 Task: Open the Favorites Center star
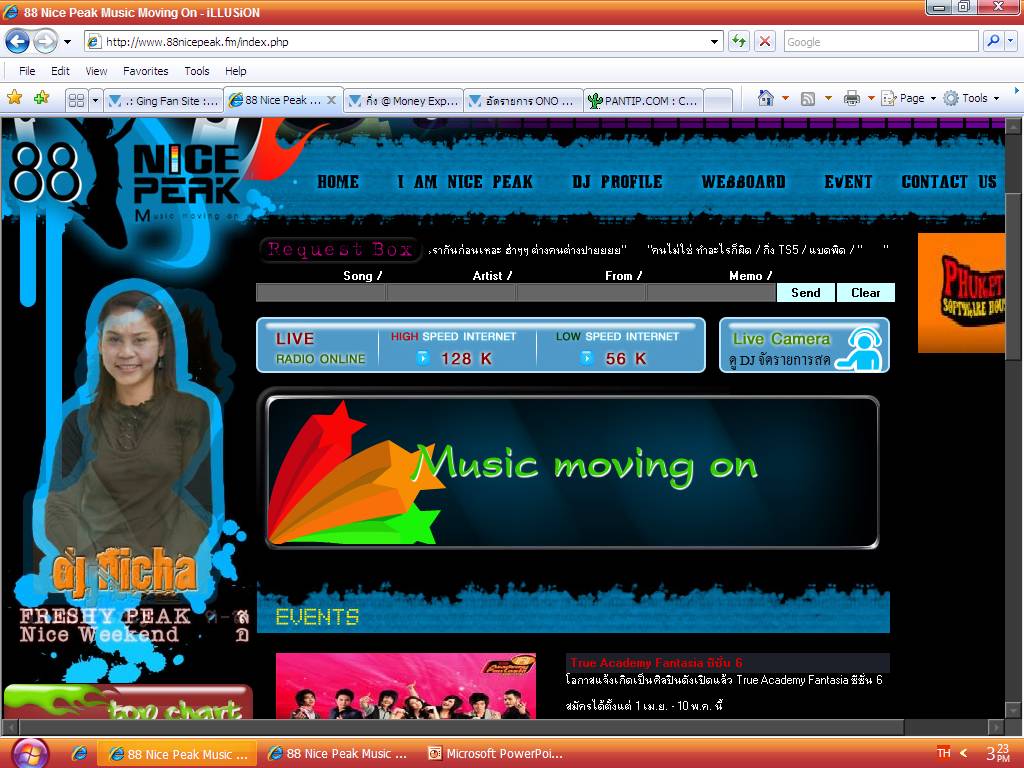[14, 98]
